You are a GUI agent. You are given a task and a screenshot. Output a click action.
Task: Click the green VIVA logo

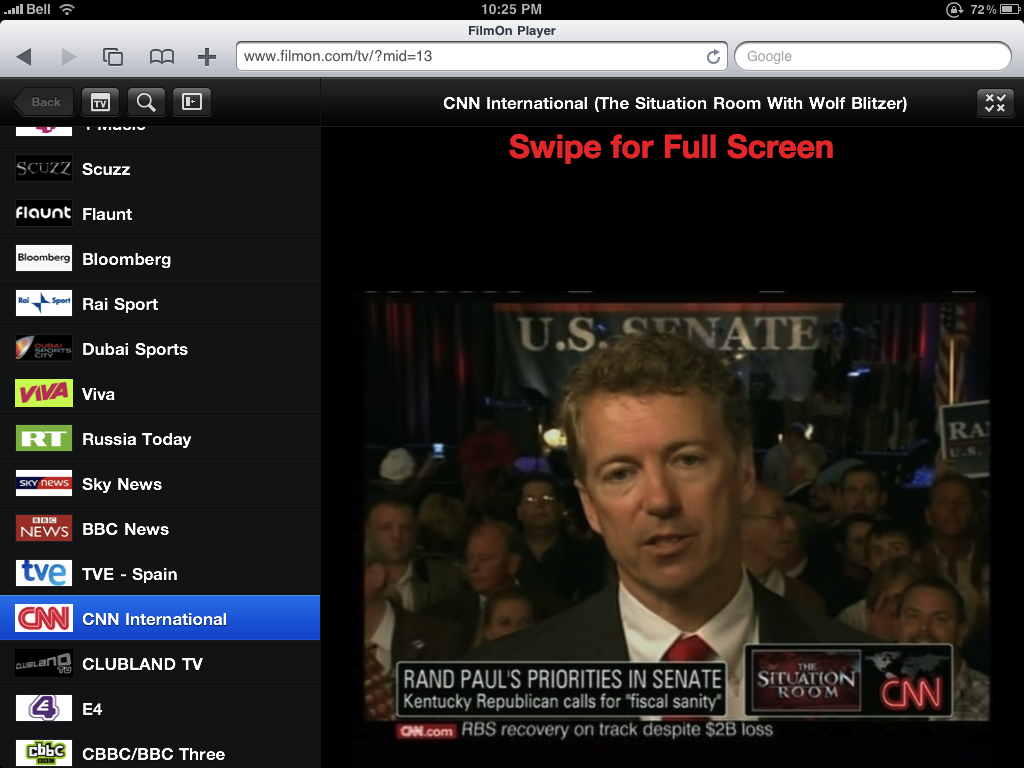(44, 393)
